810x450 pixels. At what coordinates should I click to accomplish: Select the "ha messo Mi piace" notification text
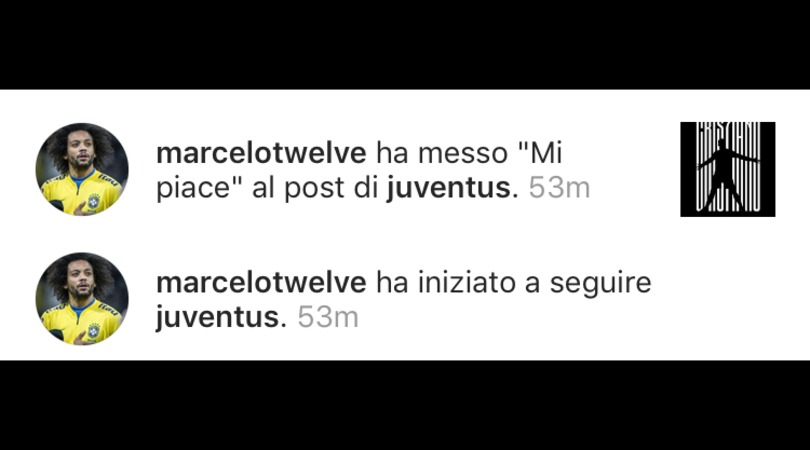(x=373, y=170)
